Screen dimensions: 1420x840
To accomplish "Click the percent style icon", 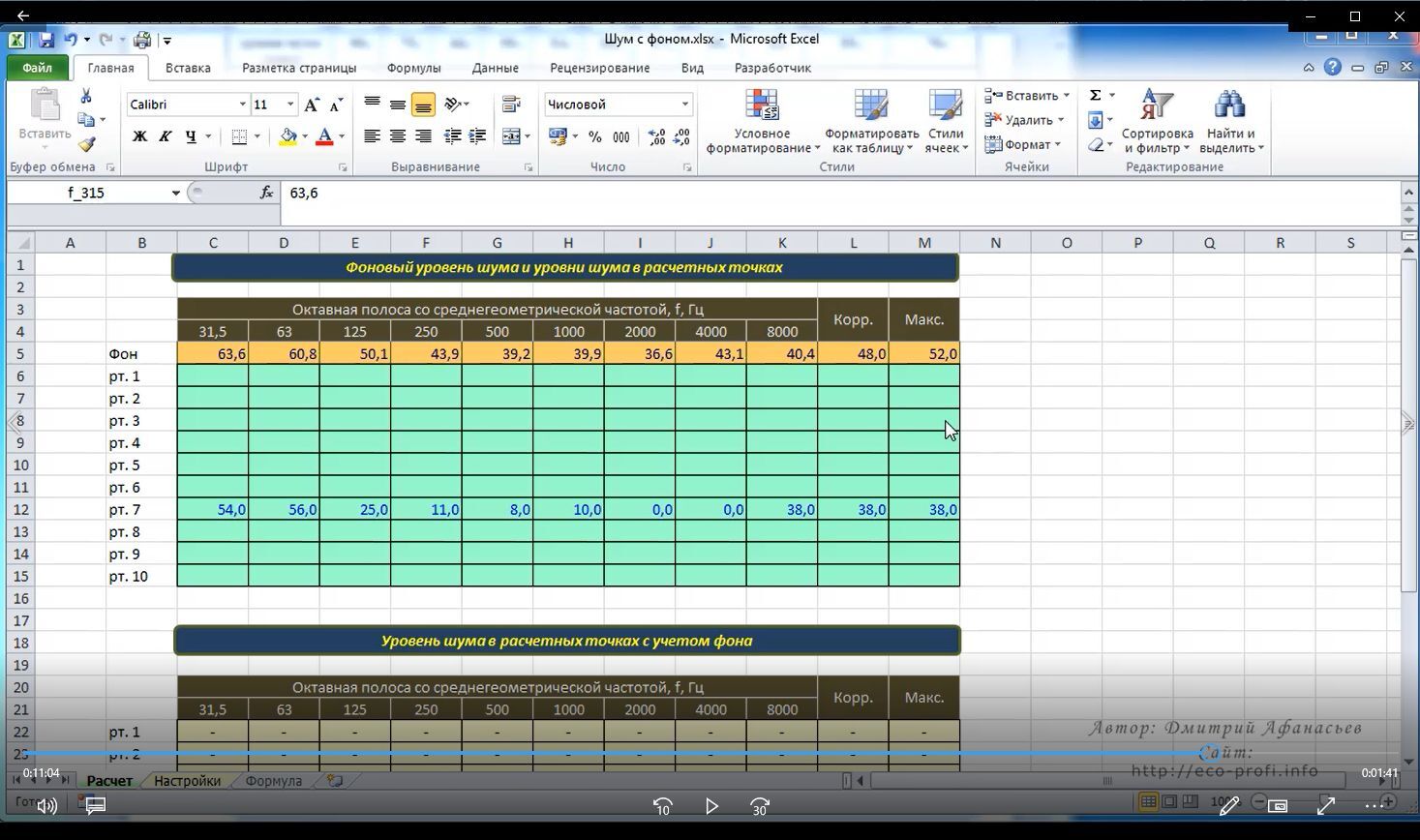I will pos(594,137).
